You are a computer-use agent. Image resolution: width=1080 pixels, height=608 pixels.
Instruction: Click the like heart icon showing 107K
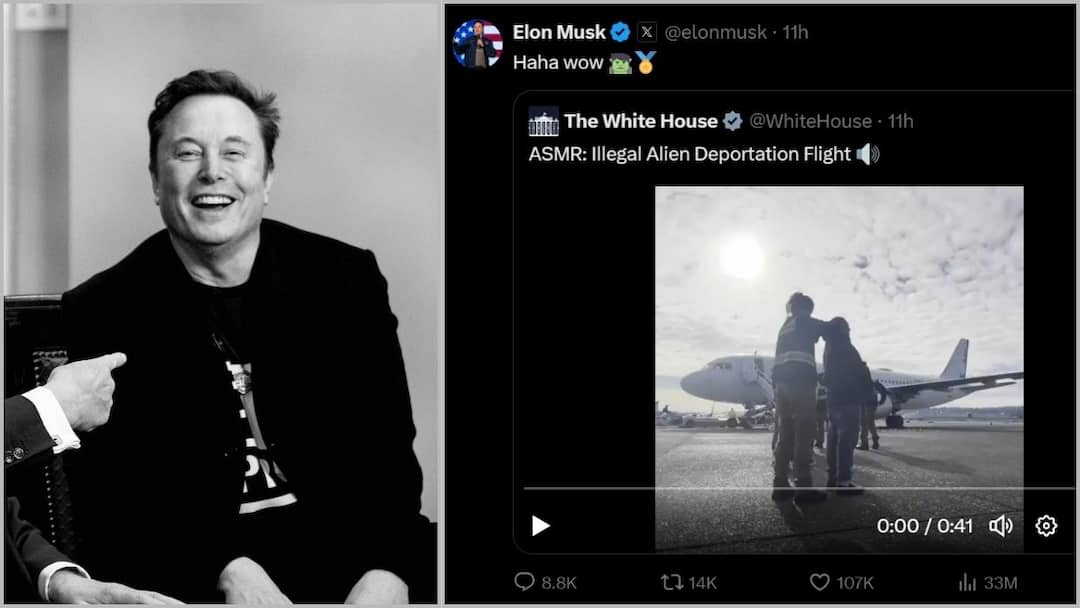click(820, 582)
